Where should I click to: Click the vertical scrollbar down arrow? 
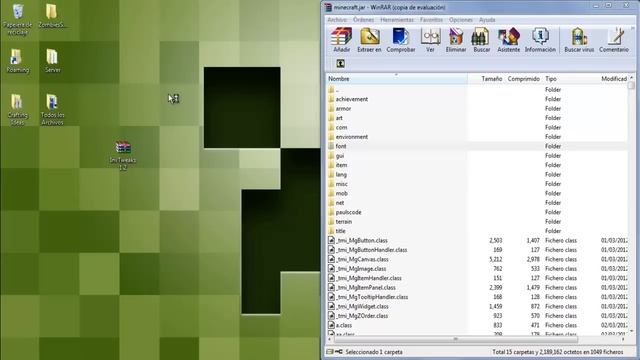coord(631,331)
